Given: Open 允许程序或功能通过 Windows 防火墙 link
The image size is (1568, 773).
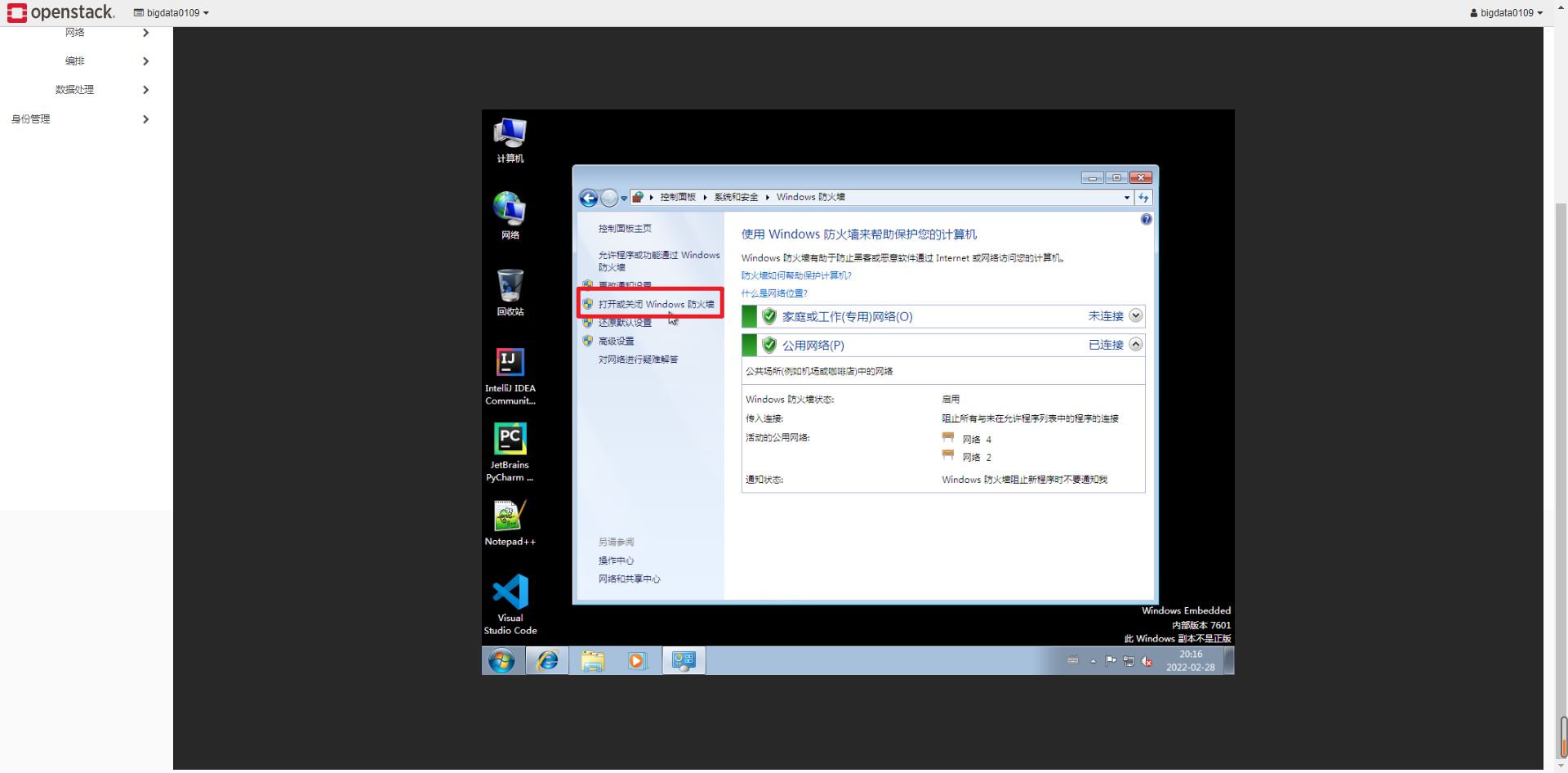Looking at the screenshot, I should [659, 261].
